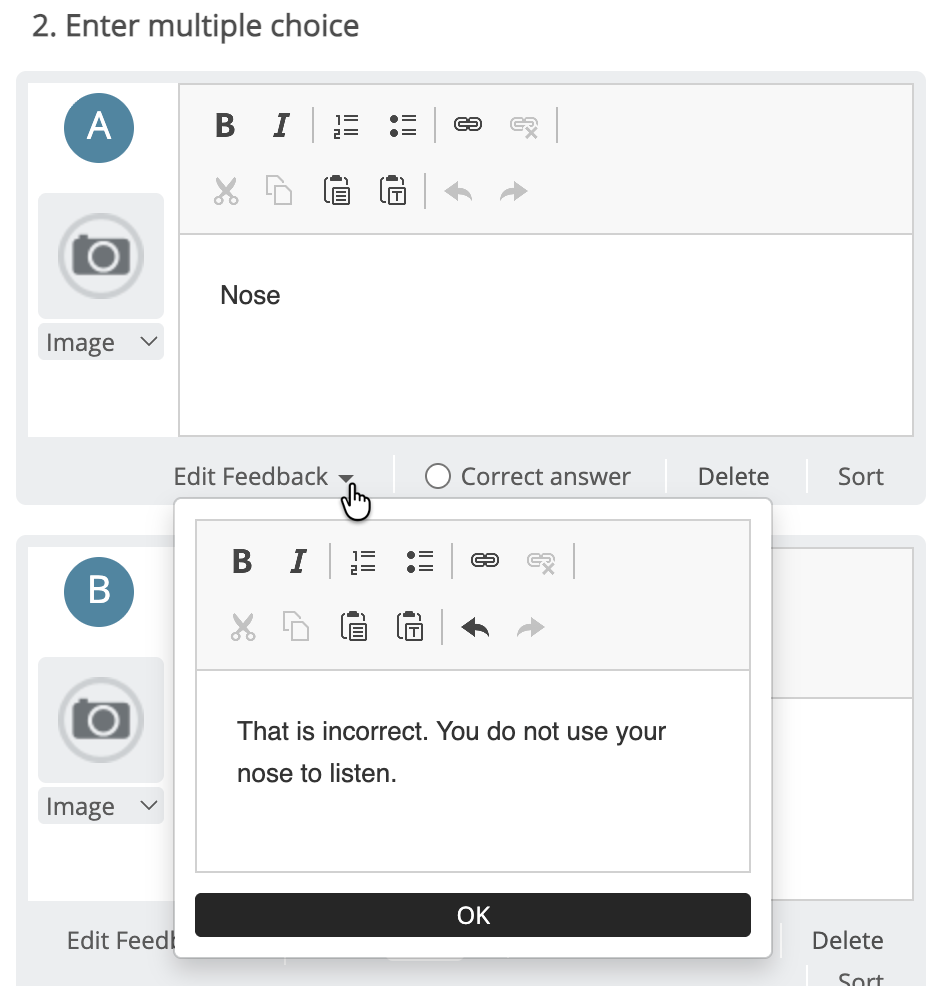This screenshot has height=986, width=938.
Task: Click Italic icon in answer A toolbar
Action: tap(281, 125)
